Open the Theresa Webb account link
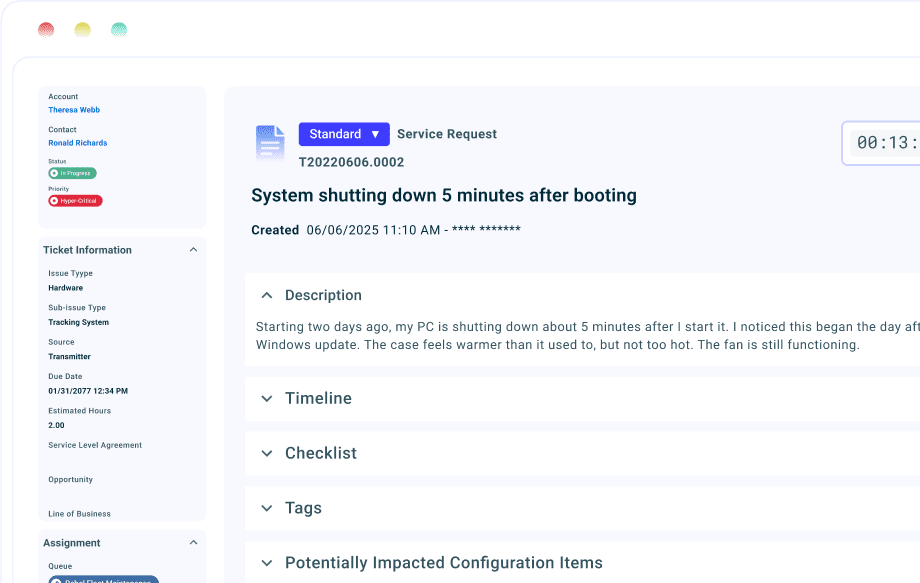Viewport: 920px width, 583px height. click(74, 110)
